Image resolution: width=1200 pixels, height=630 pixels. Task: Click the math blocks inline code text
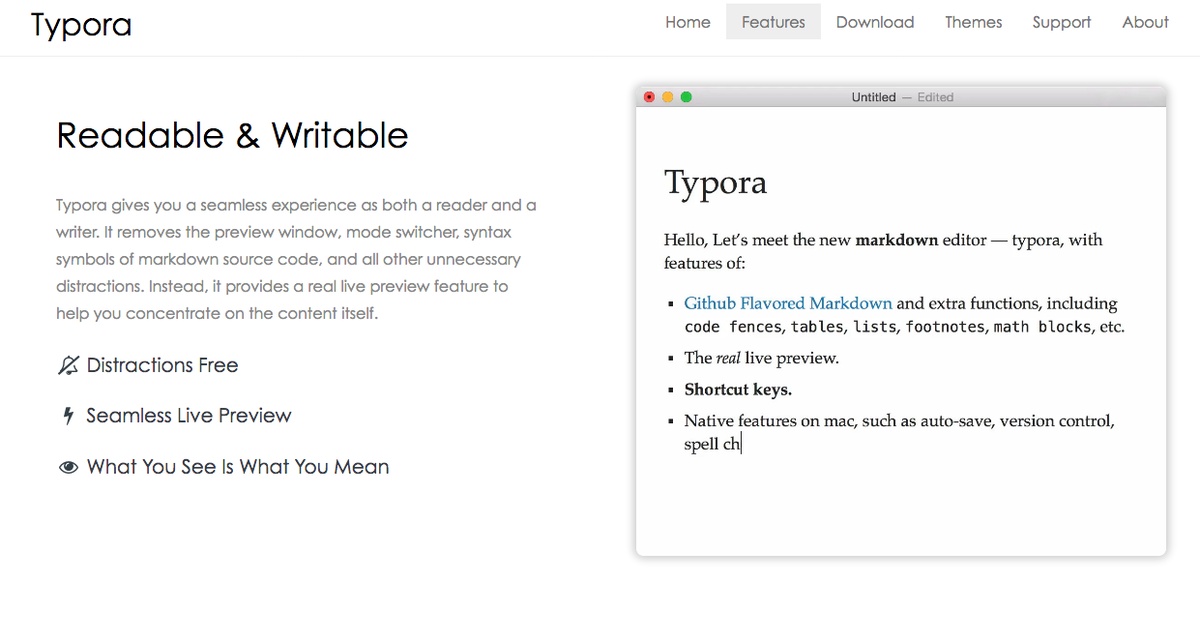tap(1040, 327)
